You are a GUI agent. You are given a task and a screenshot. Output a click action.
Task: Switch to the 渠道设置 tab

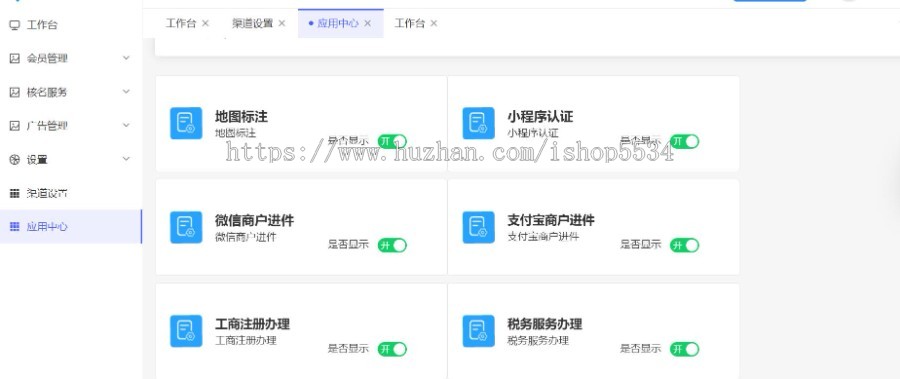(253, 24)
